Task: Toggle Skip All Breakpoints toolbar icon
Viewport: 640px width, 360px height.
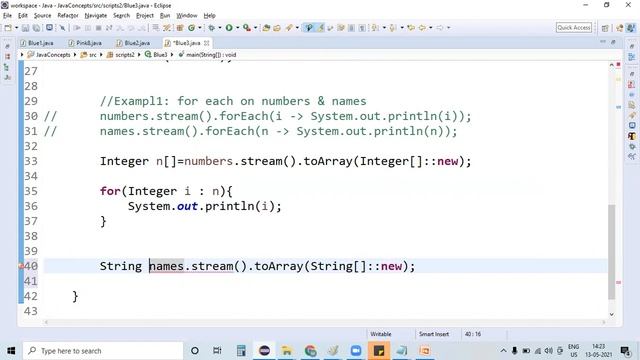Action: (x=62, y=28)
